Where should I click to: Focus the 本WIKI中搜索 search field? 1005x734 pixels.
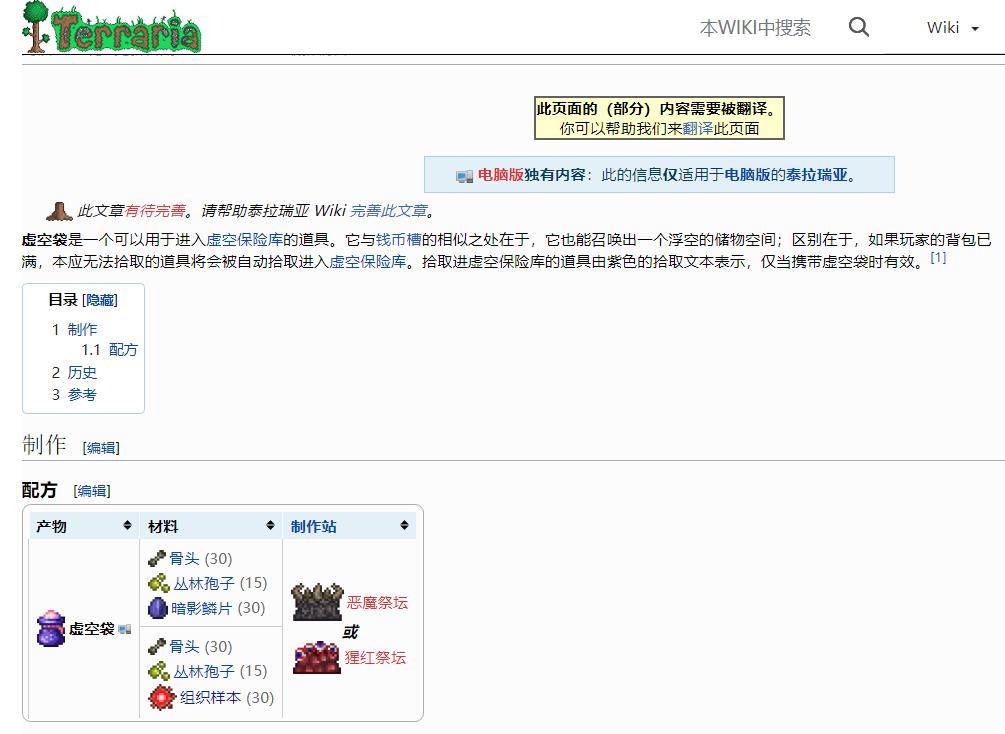click(755, 28)
